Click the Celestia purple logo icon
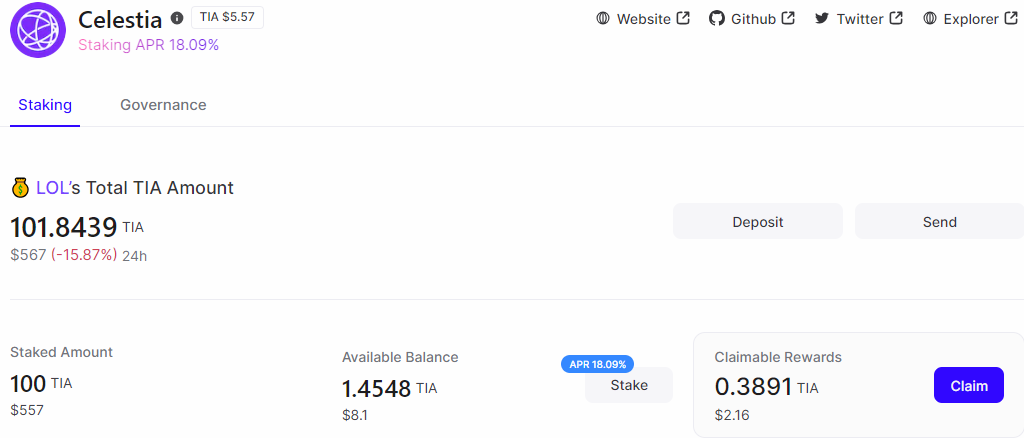 38,29
